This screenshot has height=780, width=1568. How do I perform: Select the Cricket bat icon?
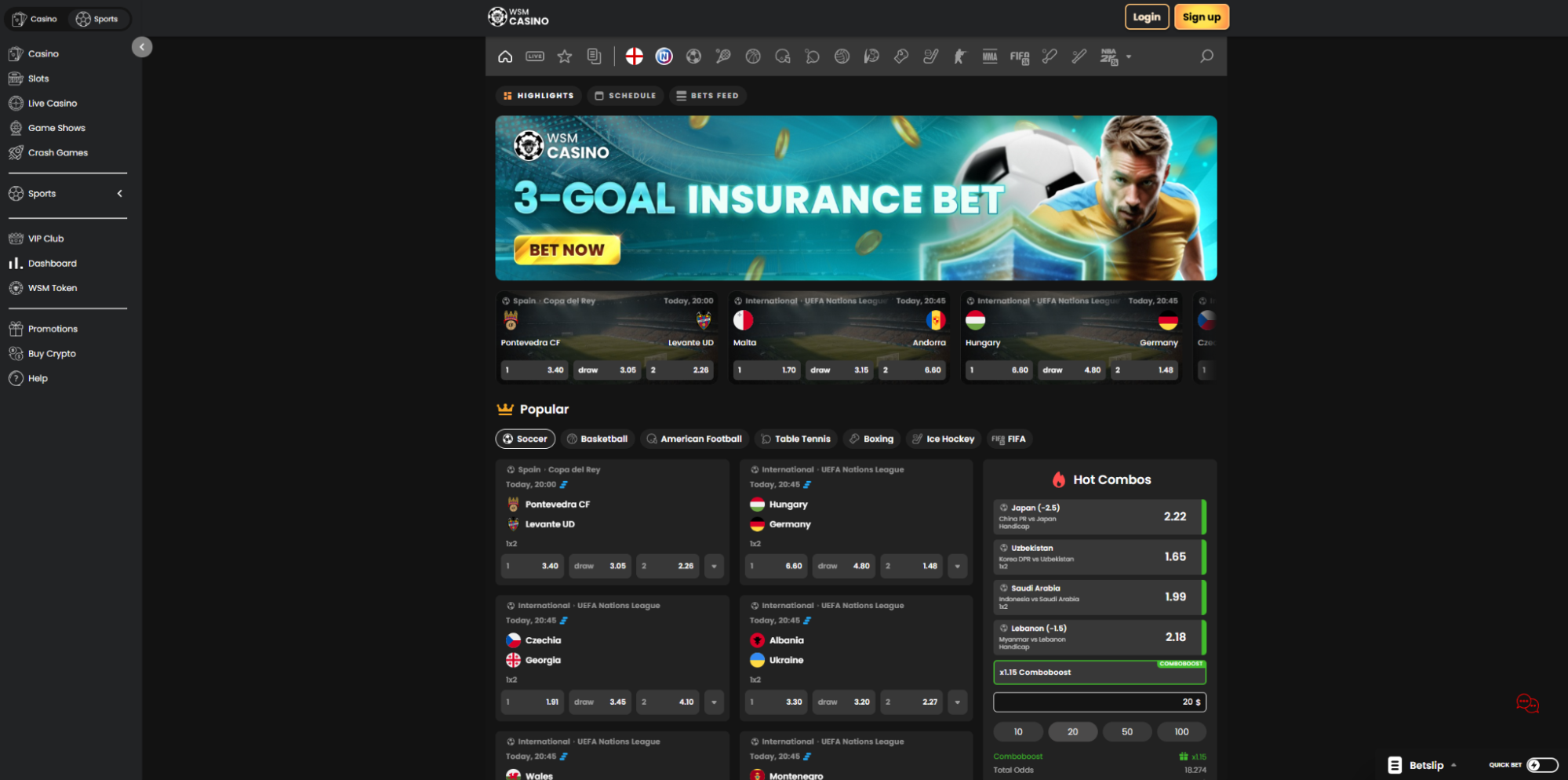[x=1050, y=56]
